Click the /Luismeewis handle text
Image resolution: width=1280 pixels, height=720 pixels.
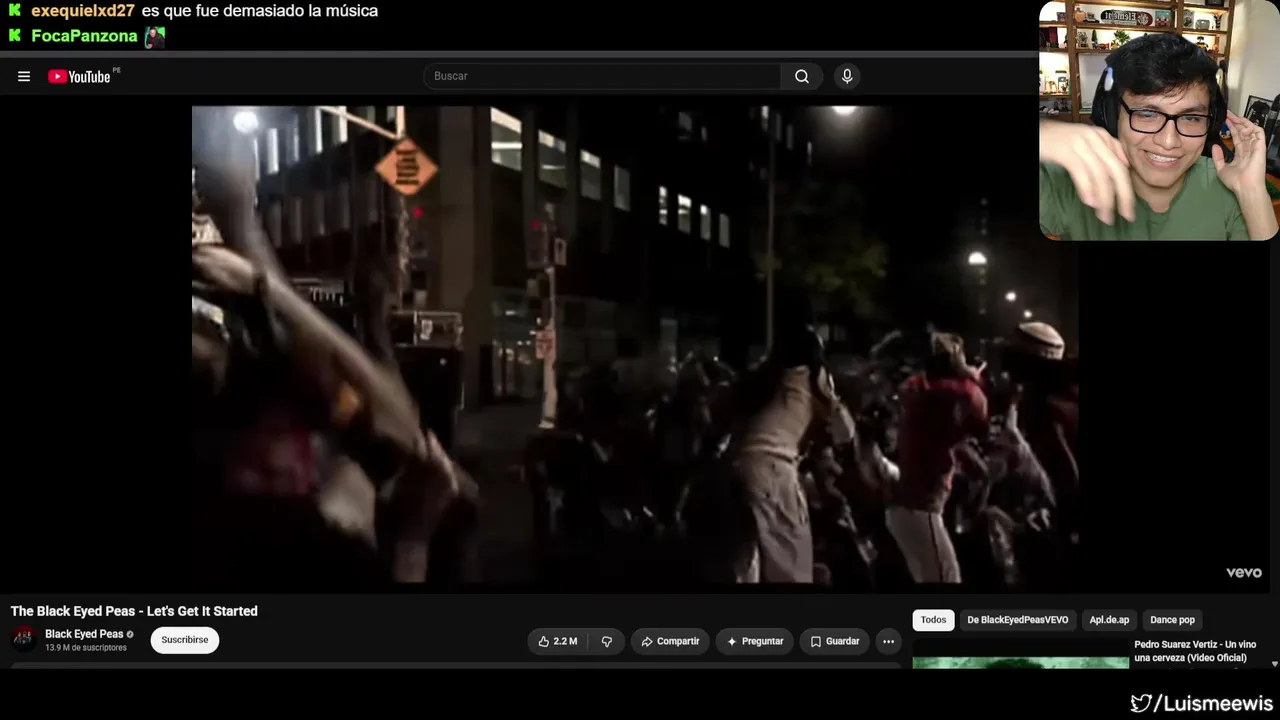pyautogui.click(x=1214, y=704)
